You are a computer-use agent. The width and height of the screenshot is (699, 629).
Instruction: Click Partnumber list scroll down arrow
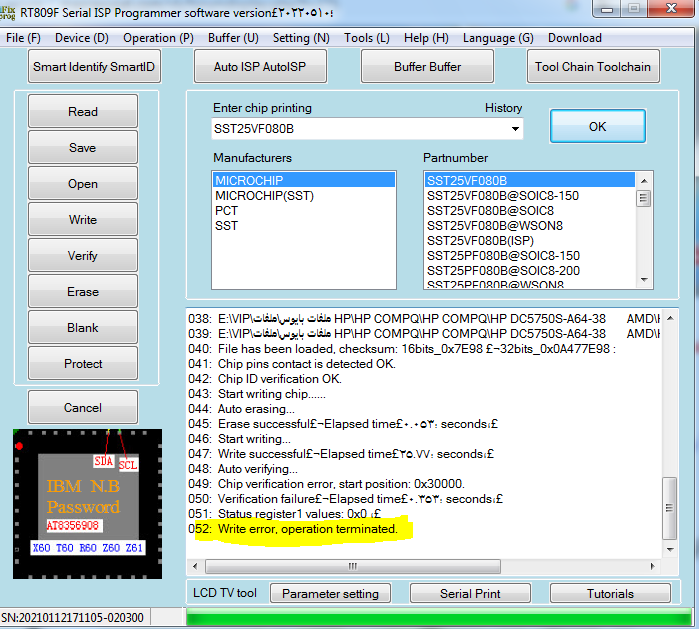click(x=644, y=280)
